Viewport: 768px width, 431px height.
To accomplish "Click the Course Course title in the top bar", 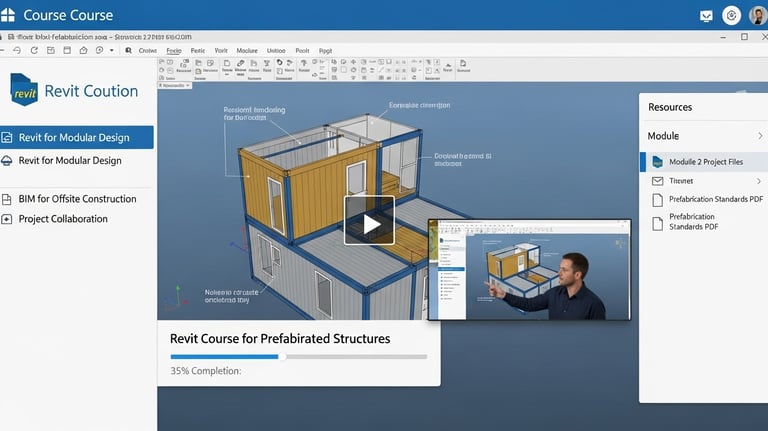I will tap(68, 15).
